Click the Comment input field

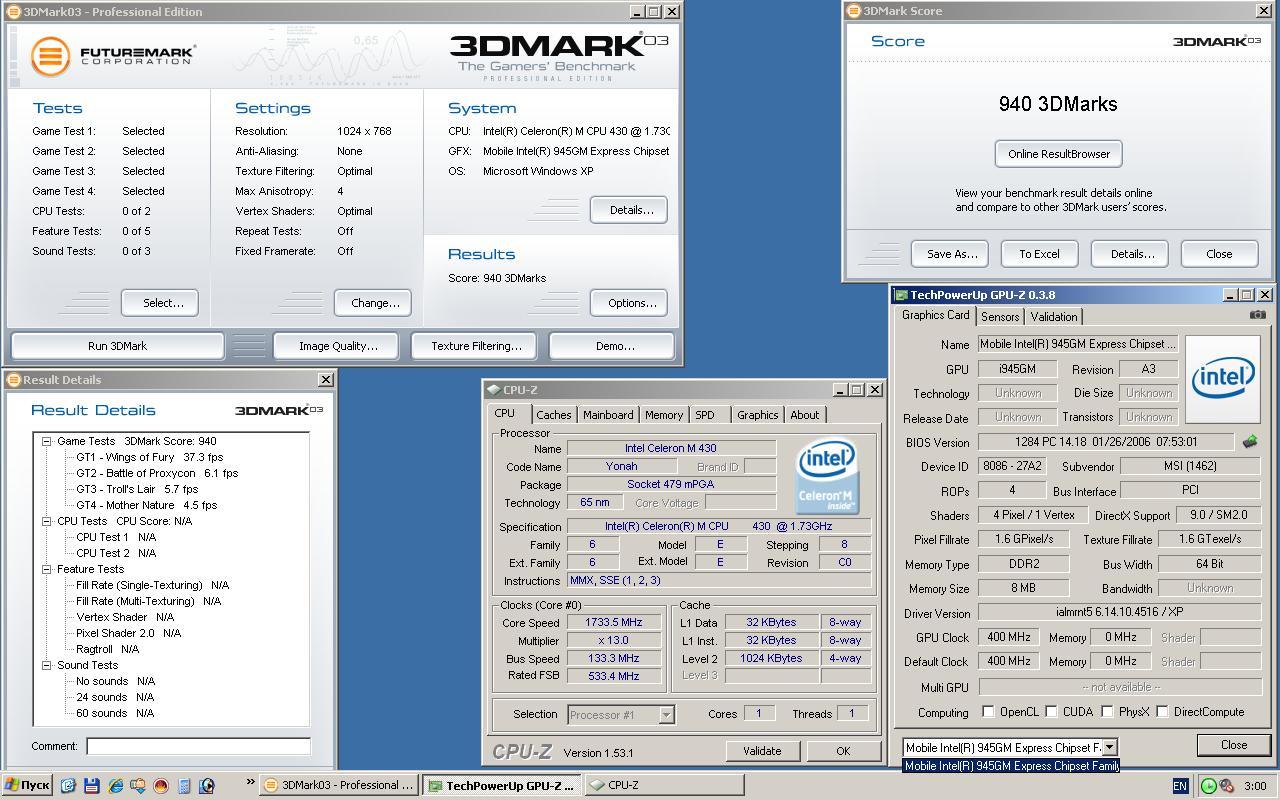(198, 746)
